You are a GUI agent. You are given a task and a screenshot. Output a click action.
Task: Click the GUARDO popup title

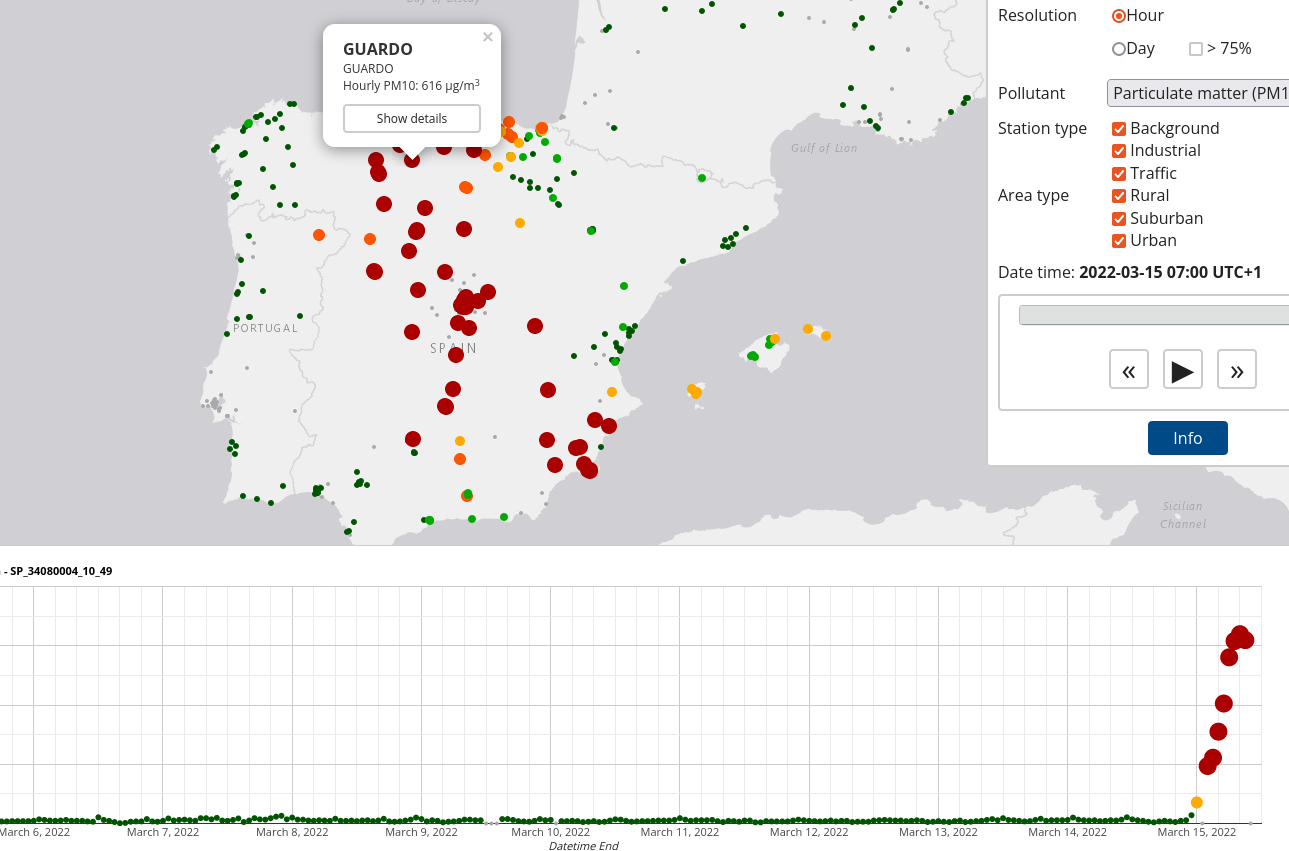pyautogui.click(x=378, y=49)
